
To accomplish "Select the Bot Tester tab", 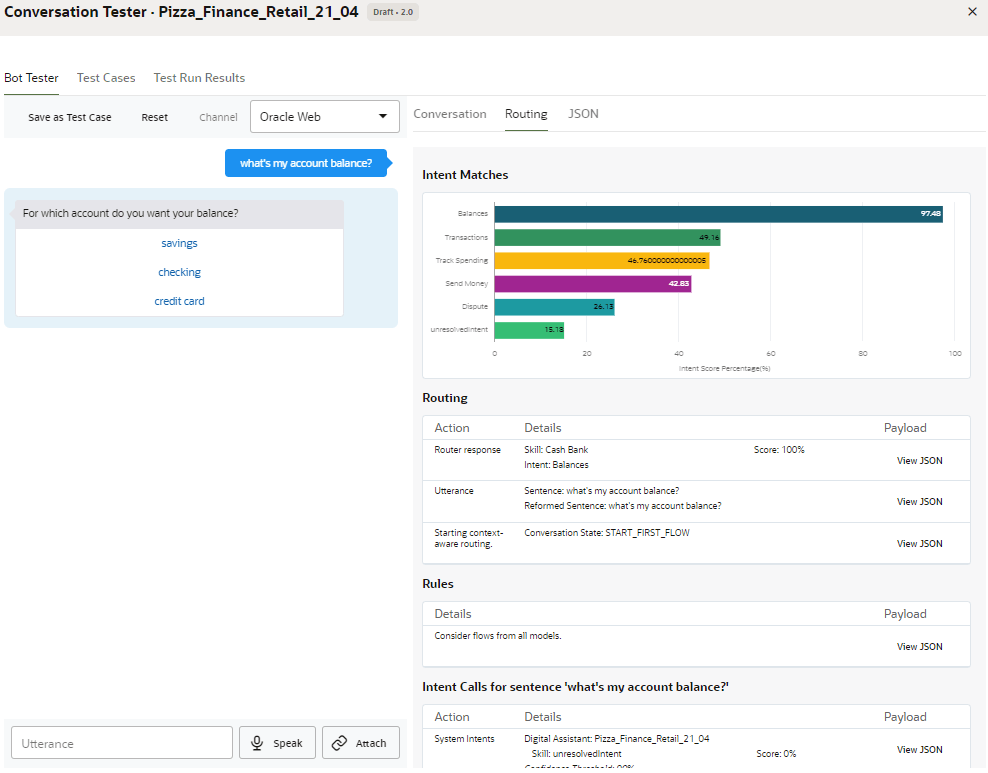I will [x=31, y=78].
